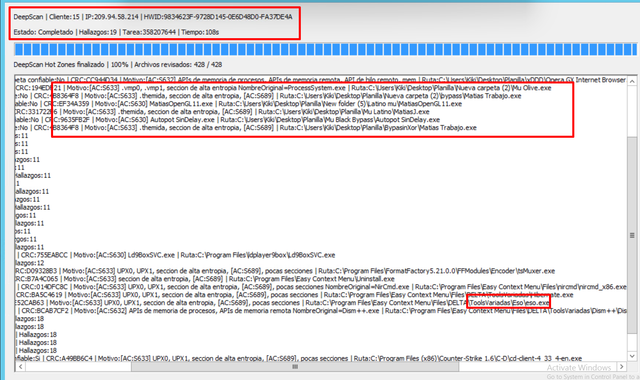Click the horizontal scrollbar left arrow
The height and width of the screenshot is (380, 640).
pyautogui.click(x=20, y=367)
